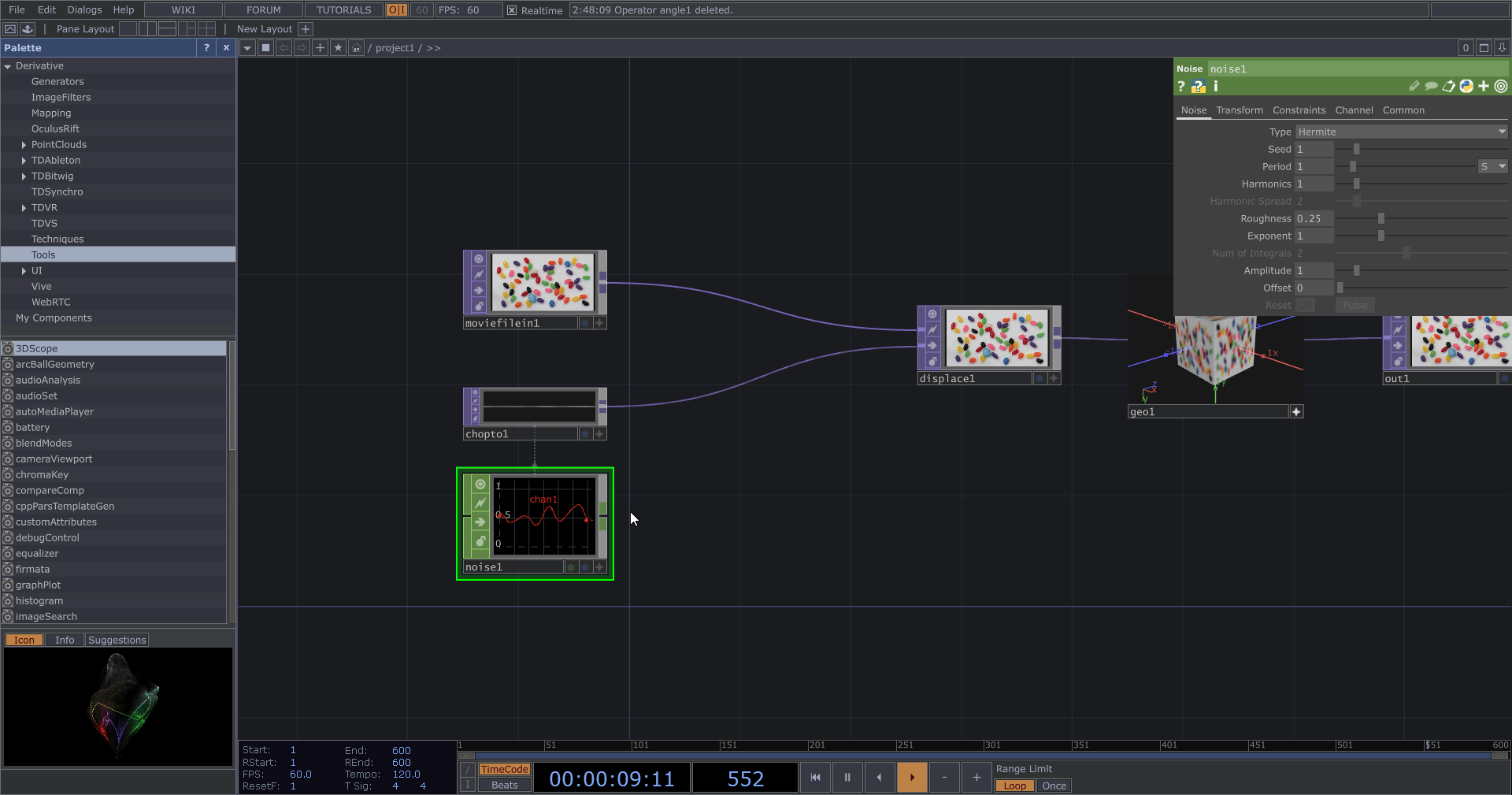Viewport: 1512px width, 795px height.
Task: Click the home icon in network path bar
Action: [356, 48]
